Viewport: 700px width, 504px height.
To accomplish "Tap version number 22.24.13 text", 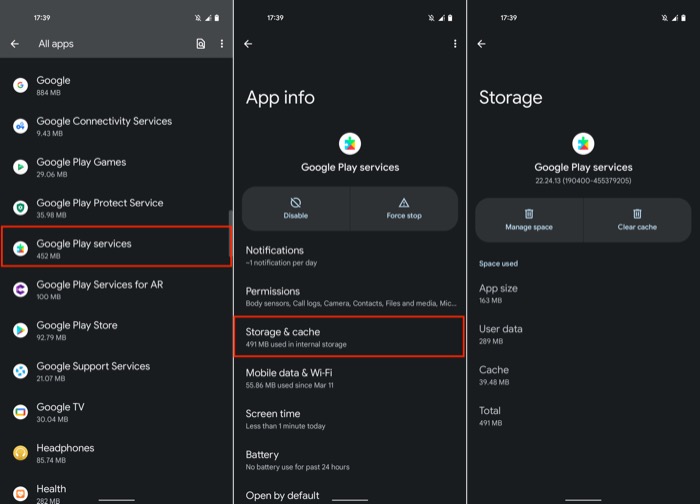I will [x=583, y=181].
